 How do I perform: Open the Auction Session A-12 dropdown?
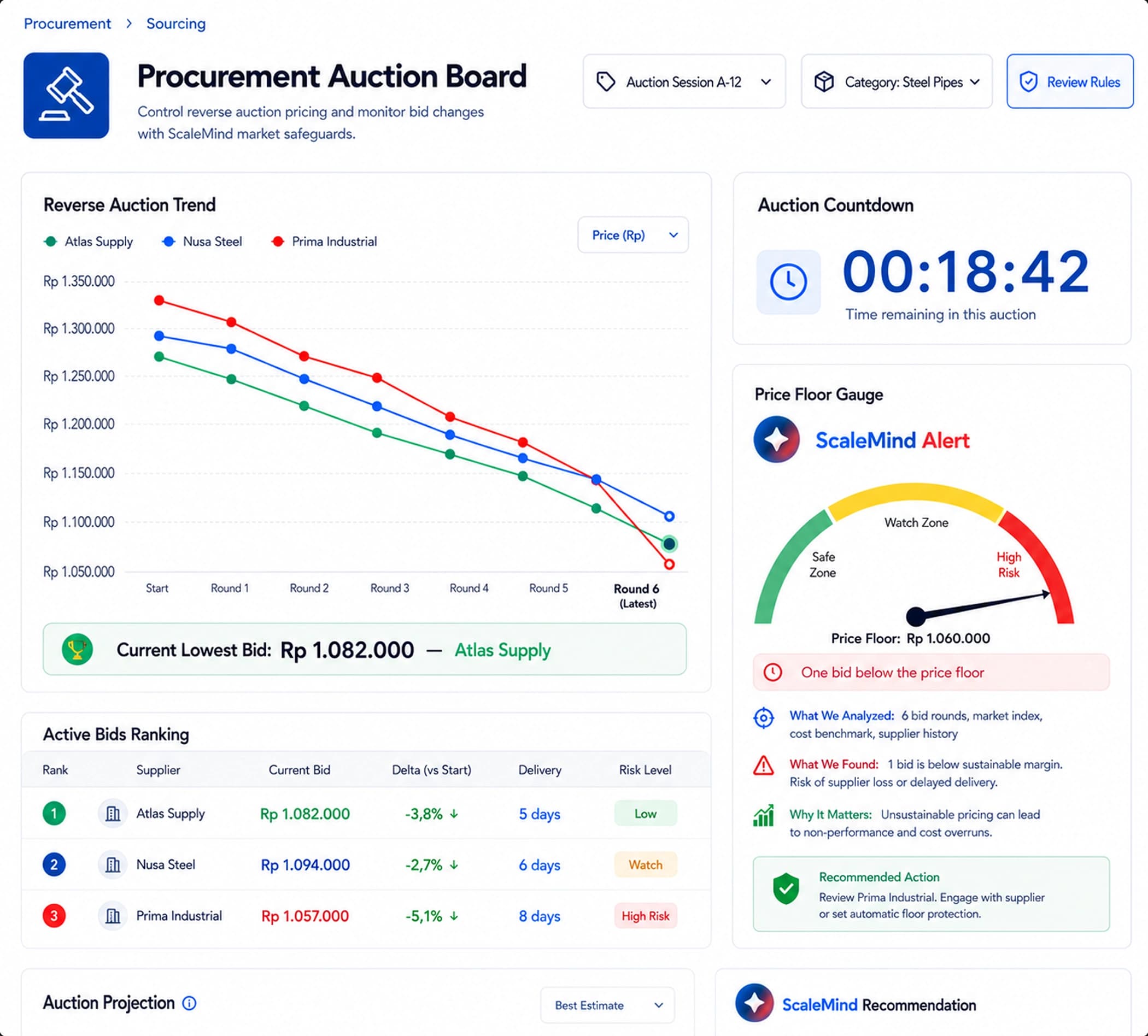point(684,81)
